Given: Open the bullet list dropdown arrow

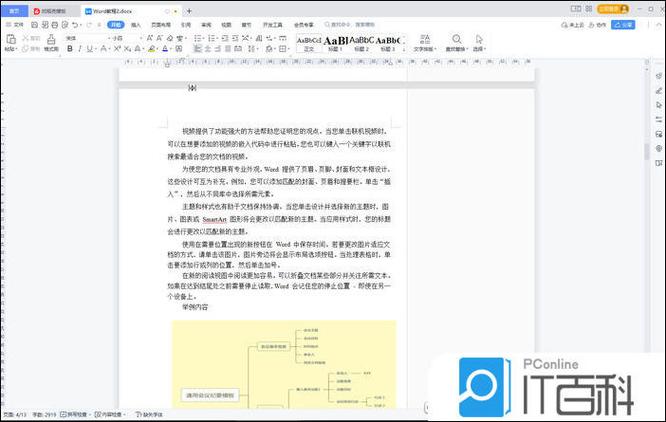Looking at the screenshot, I should 204,38.
